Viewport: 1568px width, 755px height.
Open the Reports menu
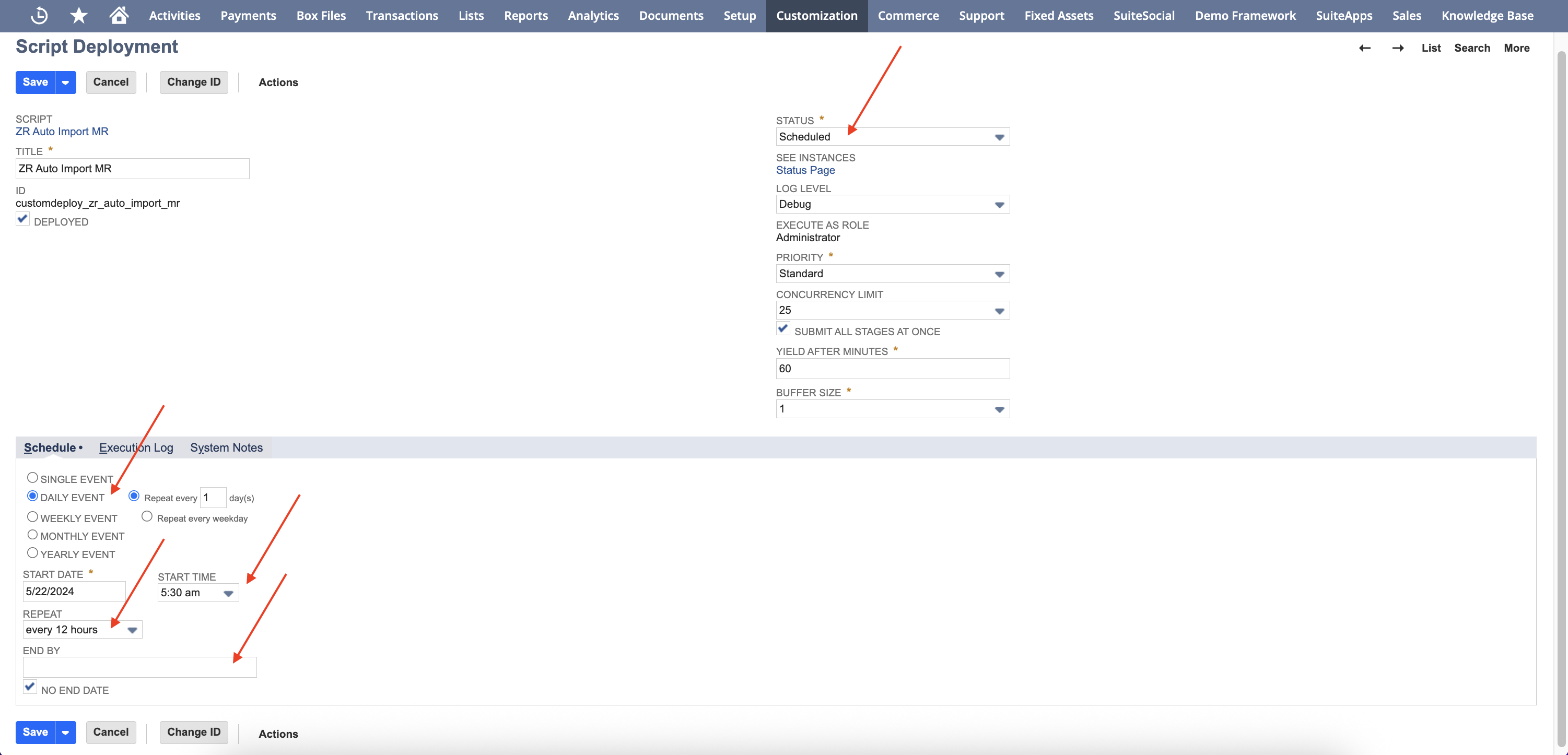click(526, 16)
